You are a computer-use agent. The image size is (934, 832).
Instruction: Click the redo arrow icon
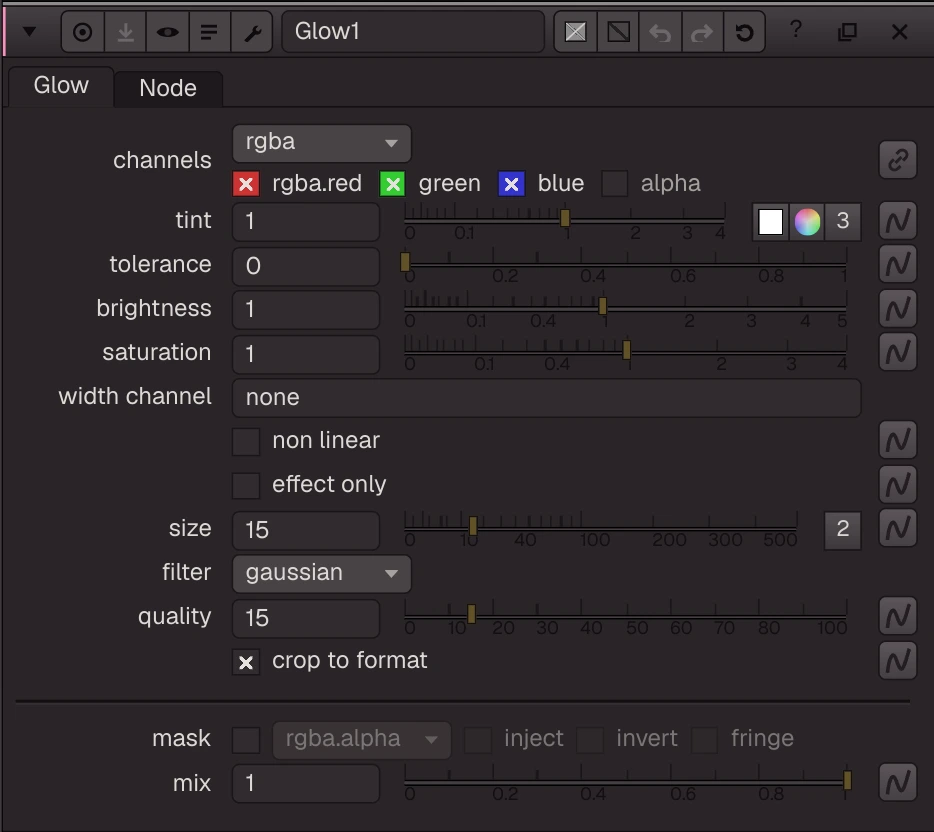point(702,32)
